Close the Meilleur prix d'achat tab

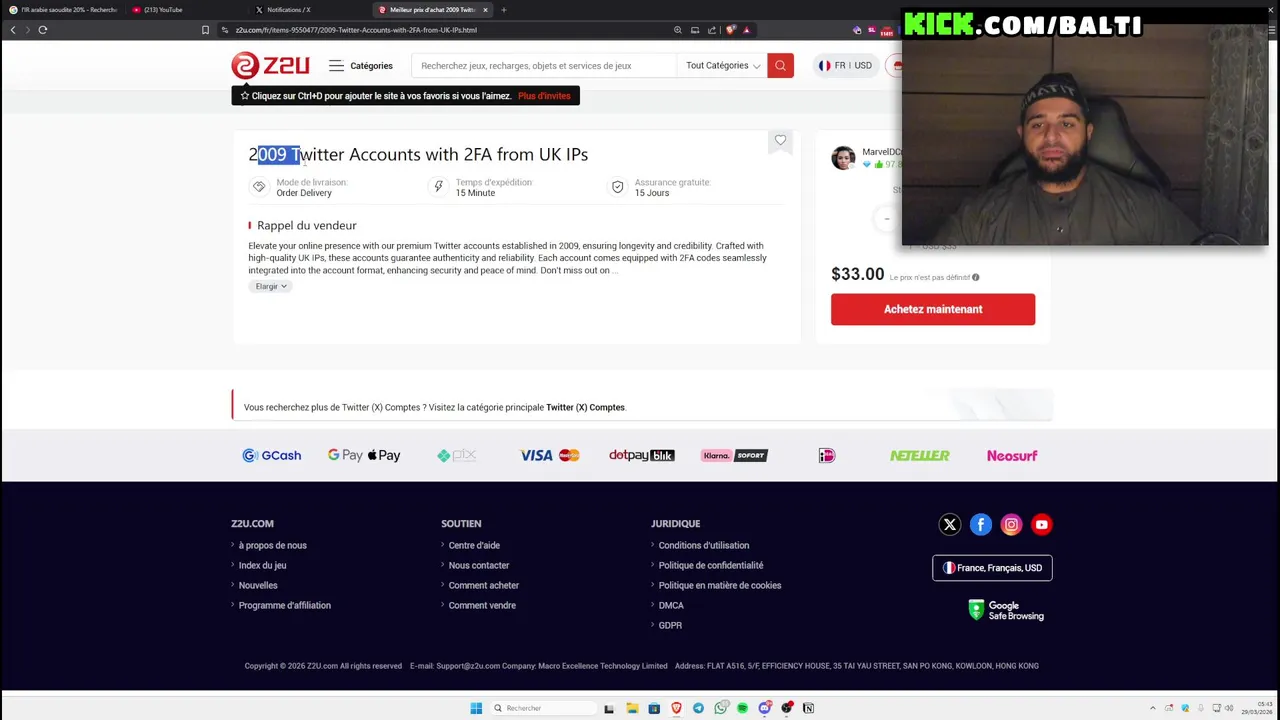(x=485, y=10)
